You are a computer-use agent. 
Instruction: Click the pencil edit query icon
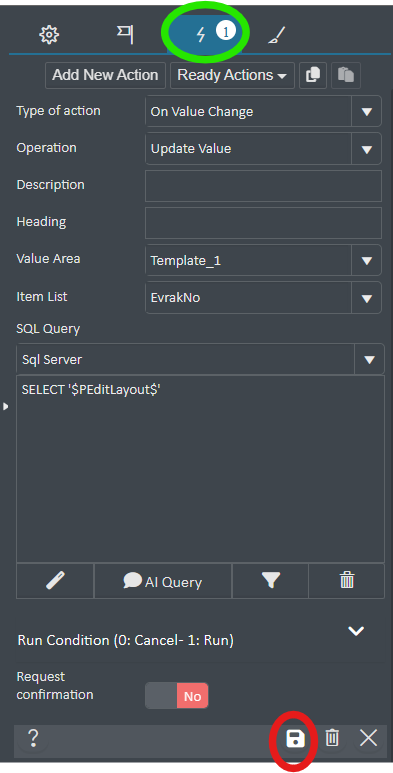tap(55, 581)
